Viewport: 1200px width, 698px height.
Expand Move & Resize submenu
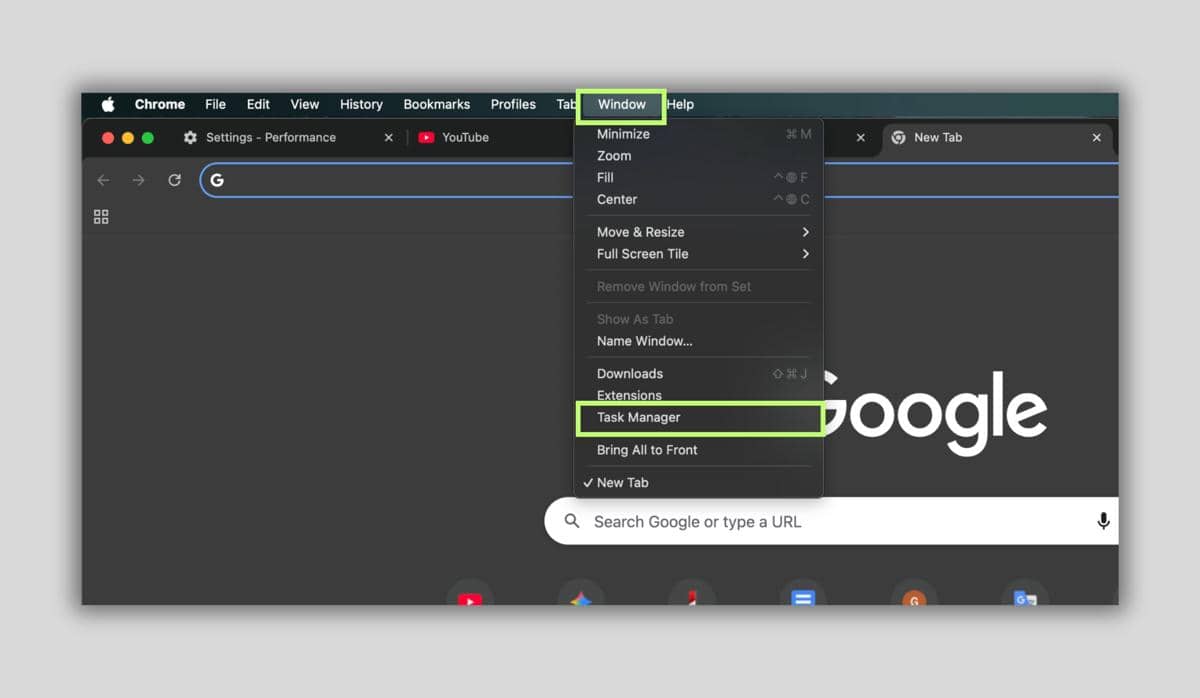698,232
